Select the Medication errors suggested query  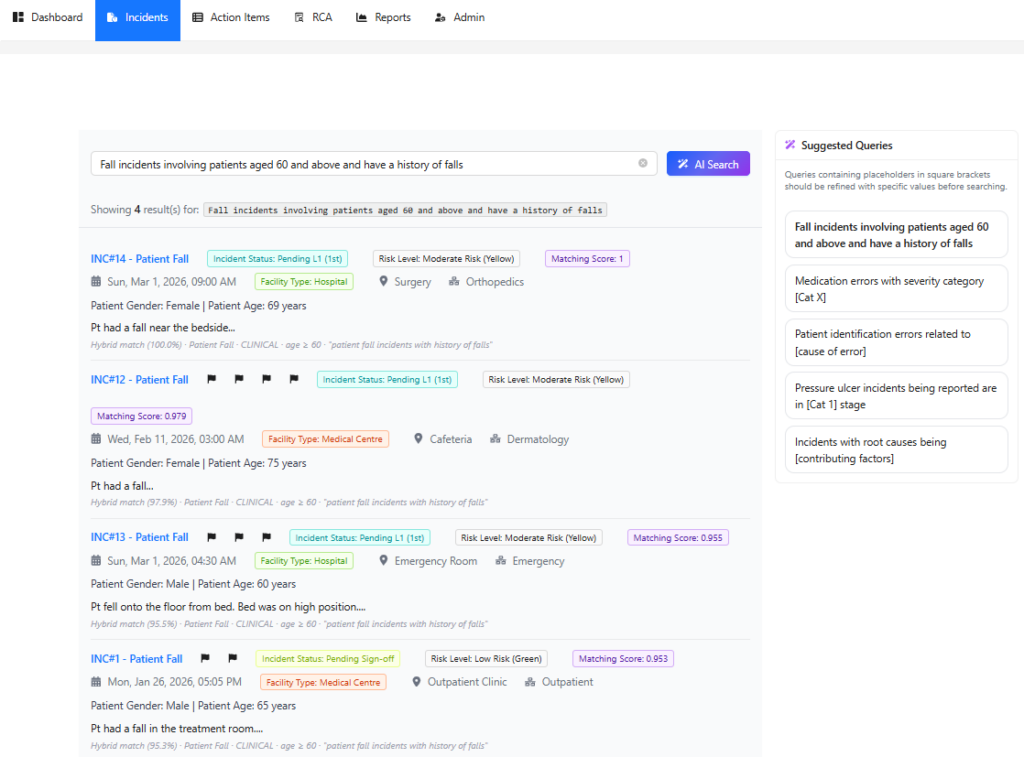896,289
